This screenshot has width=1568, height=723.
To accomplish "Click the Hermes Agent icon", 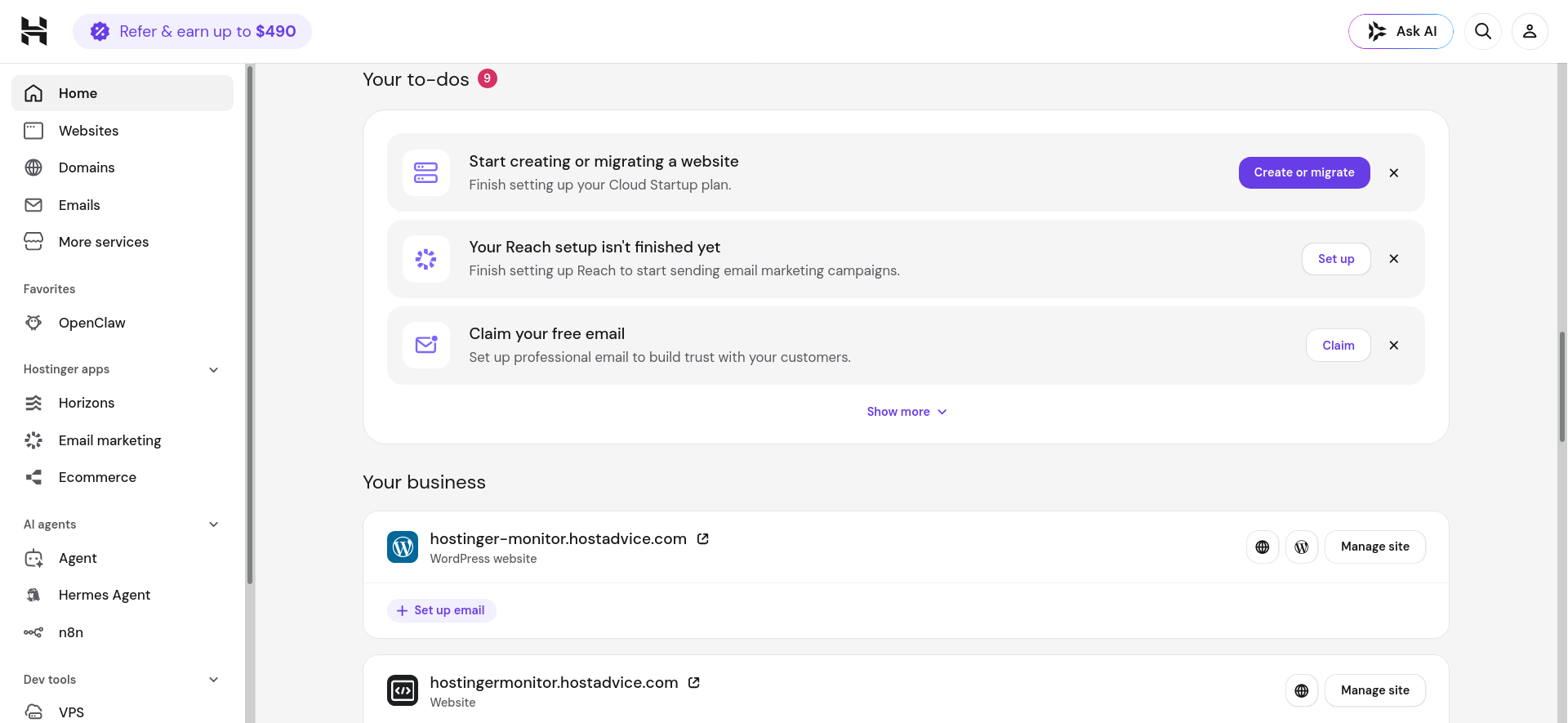I will [33, 595].
